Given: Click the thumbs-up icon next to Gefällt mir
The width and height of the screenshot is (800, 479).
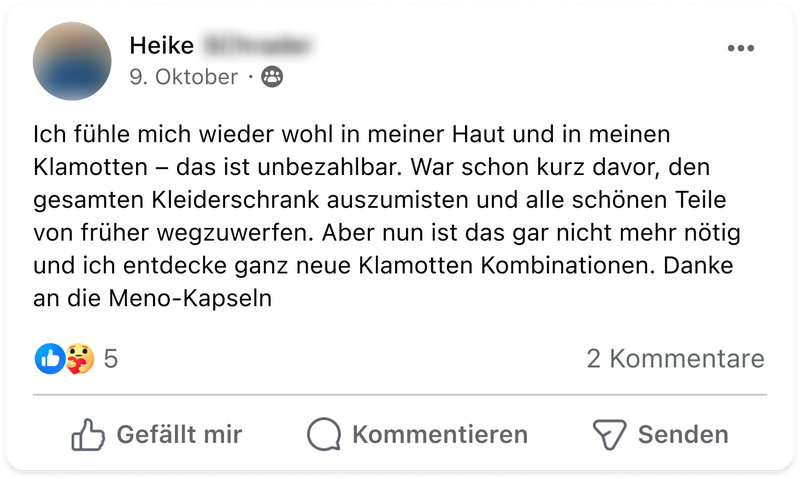Looking at the screenshot, I should click(x=88, y=435).
